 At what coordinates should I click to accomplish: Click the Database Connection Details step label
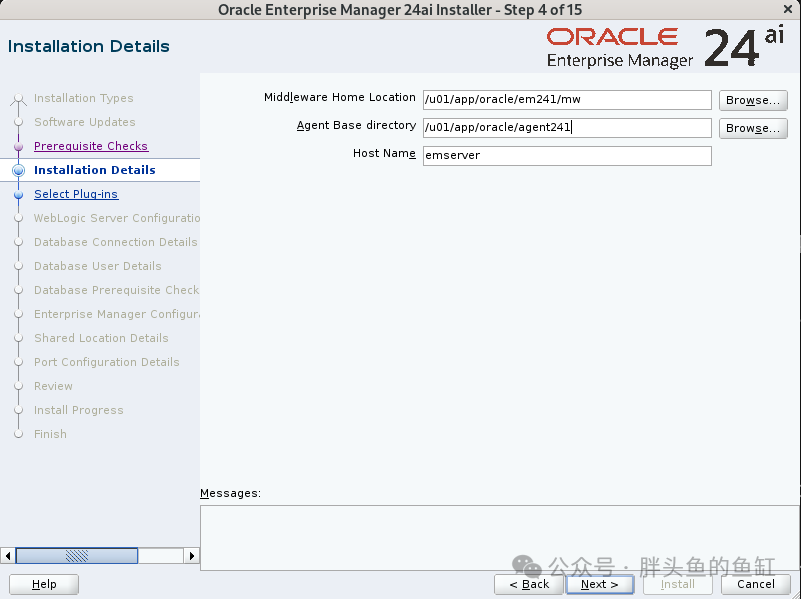coord(116,242)
